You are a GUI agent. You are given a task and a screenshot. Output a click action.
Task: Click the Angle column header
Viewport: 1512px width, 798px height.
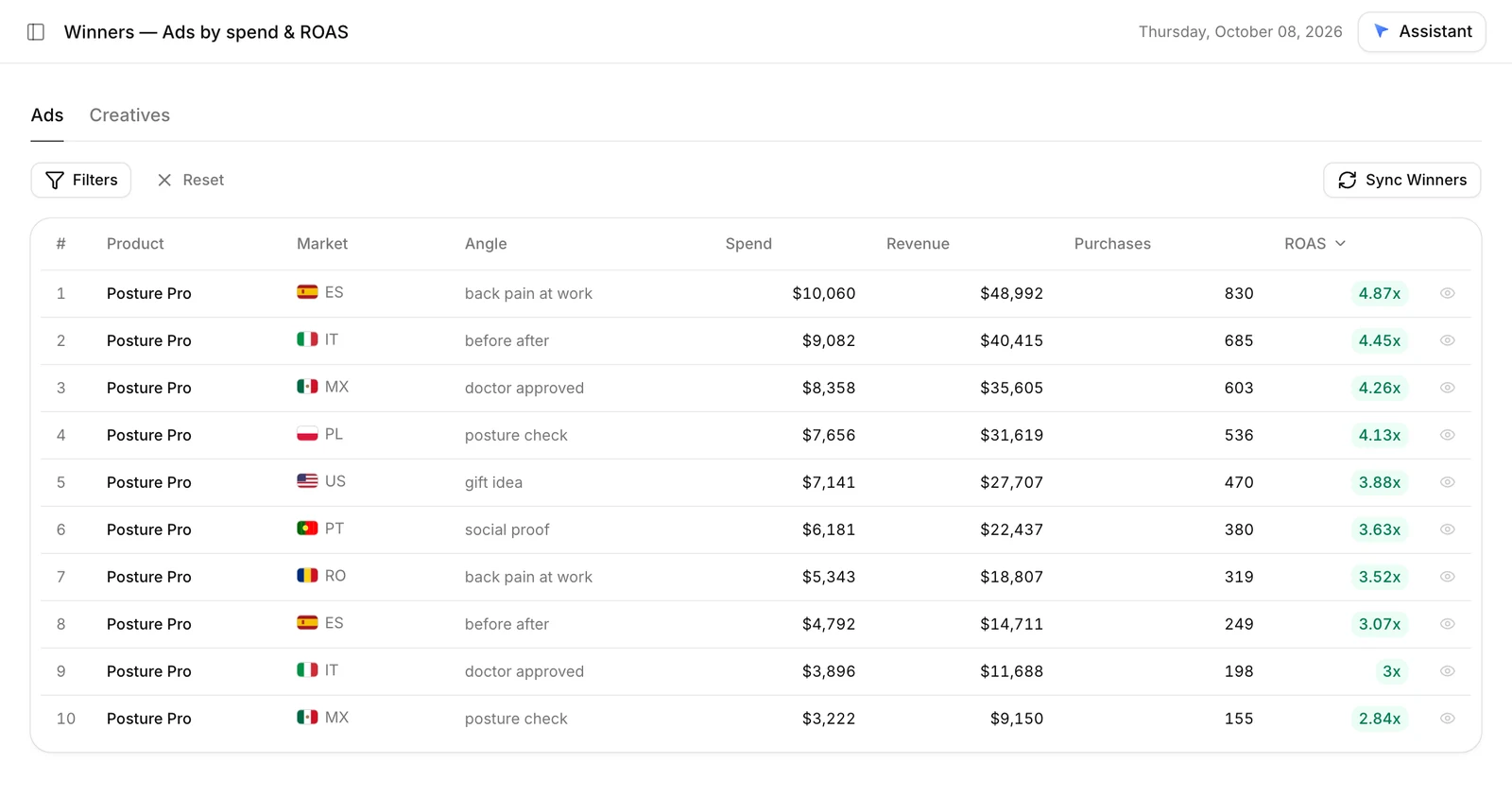coord(486,244)
